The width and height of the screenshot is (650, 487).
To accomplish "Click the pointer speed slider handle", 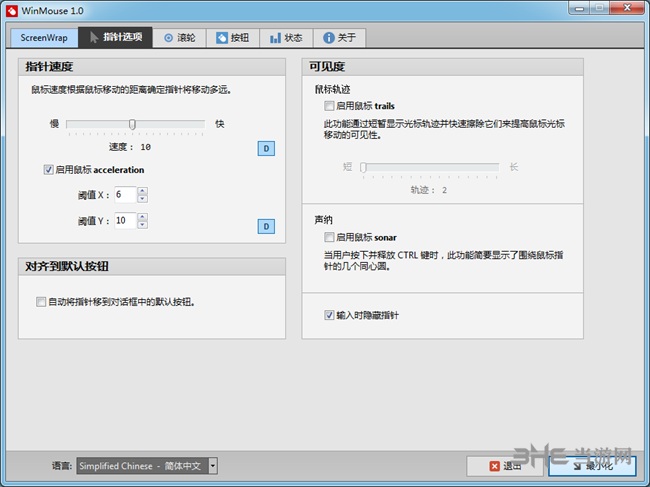I will pos(132,125).
